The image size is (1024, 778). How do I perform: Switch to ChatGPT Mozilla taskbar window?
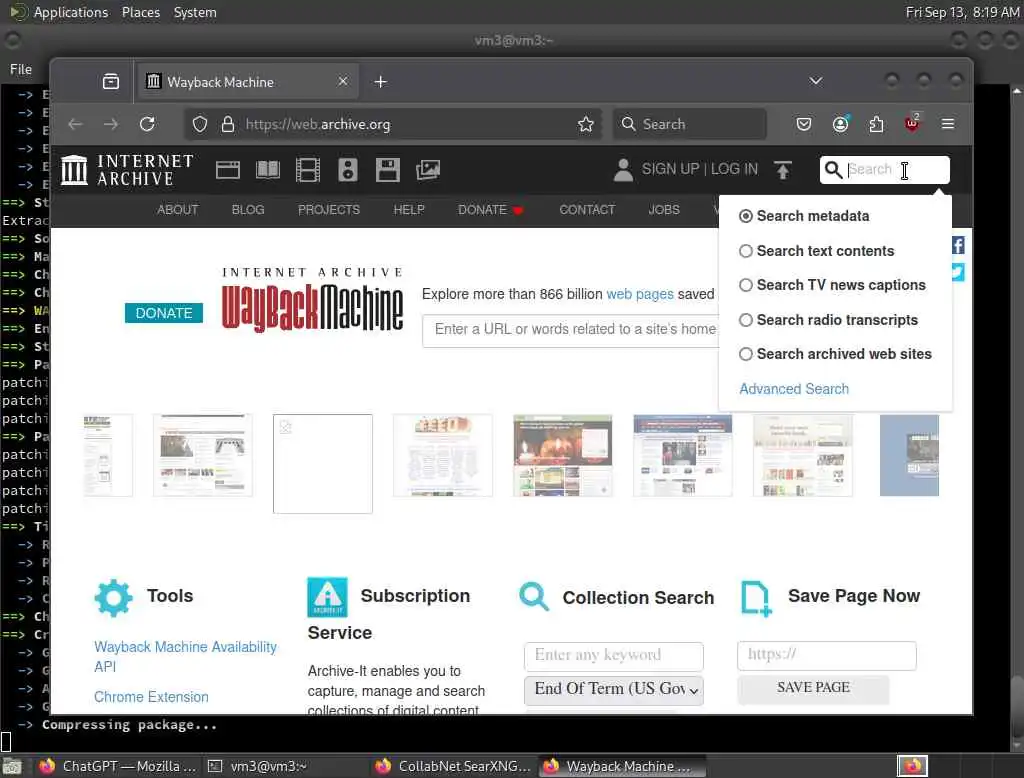pos(118,766)
